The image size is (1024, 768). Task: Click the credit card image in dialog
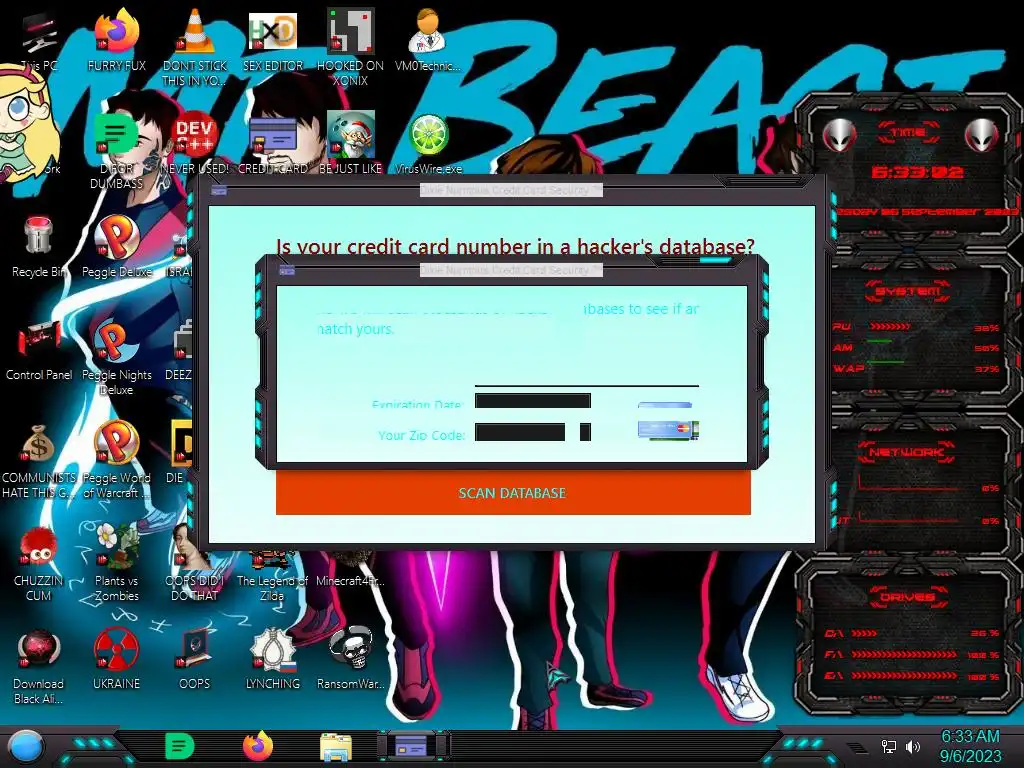(x=668, y=430)
